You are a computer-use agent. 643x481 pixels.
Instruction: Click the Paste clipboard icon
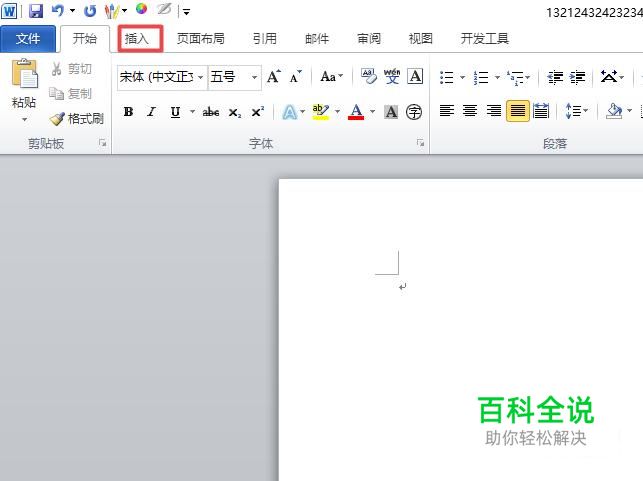tap(24, 74)
